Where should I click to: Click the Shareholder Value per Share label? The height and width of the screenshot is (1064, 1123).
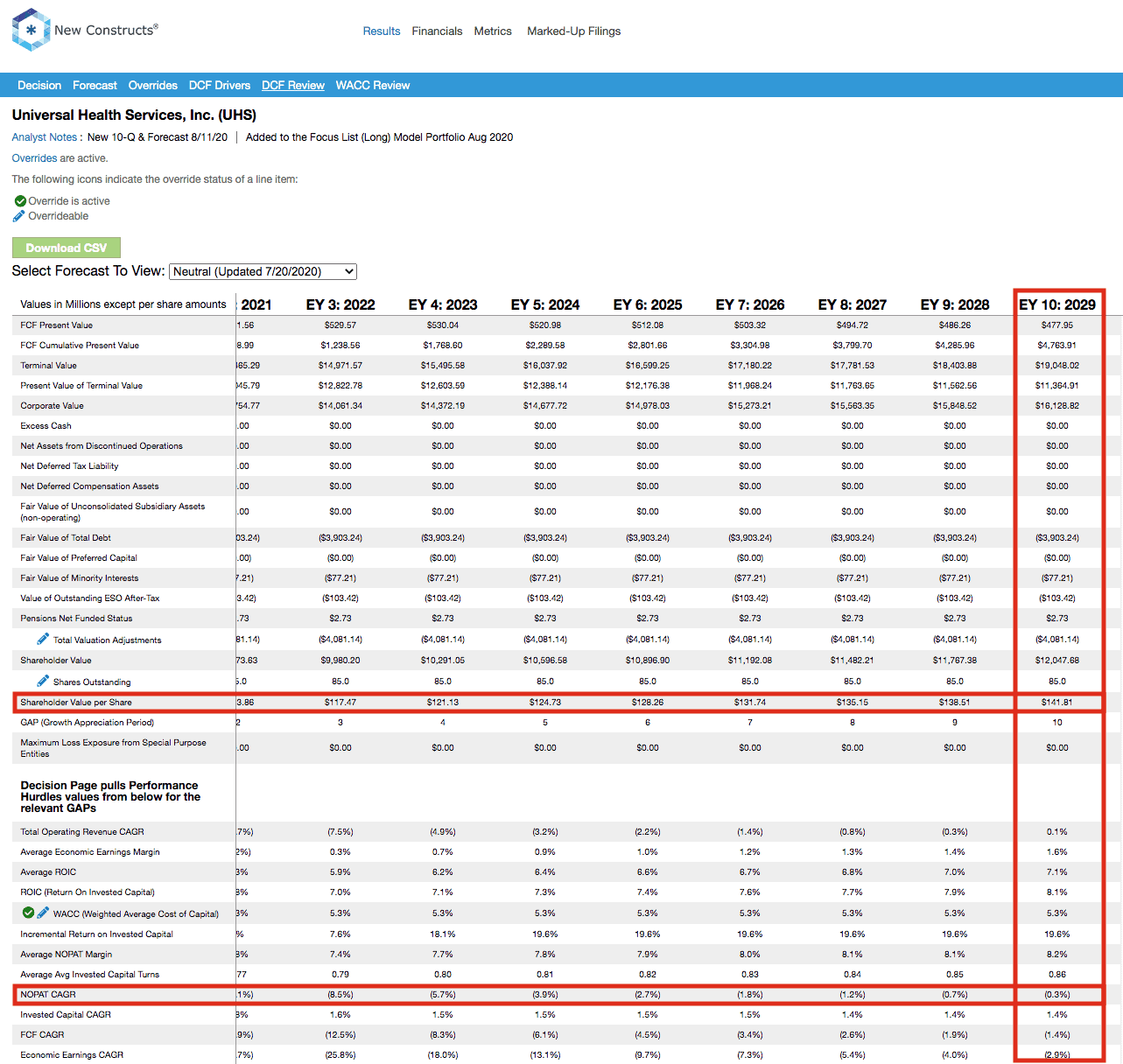pos(76,703)
